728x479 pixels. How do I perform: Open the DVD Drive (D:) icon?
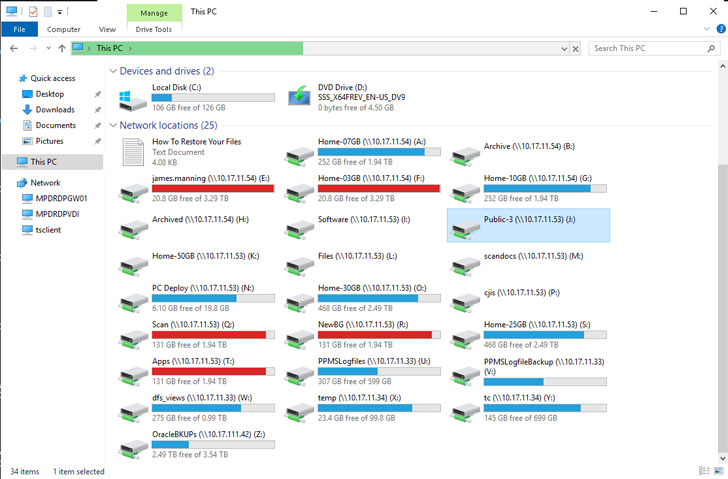tap(298, 96)
